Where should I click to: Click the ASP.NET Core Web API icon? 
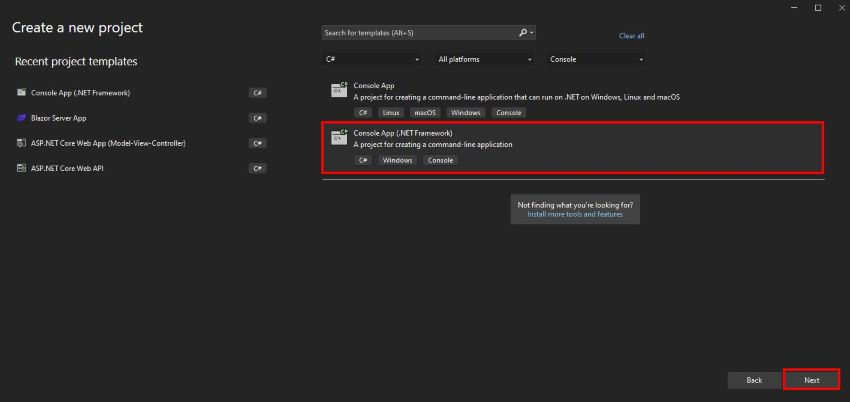pos(22,168)
